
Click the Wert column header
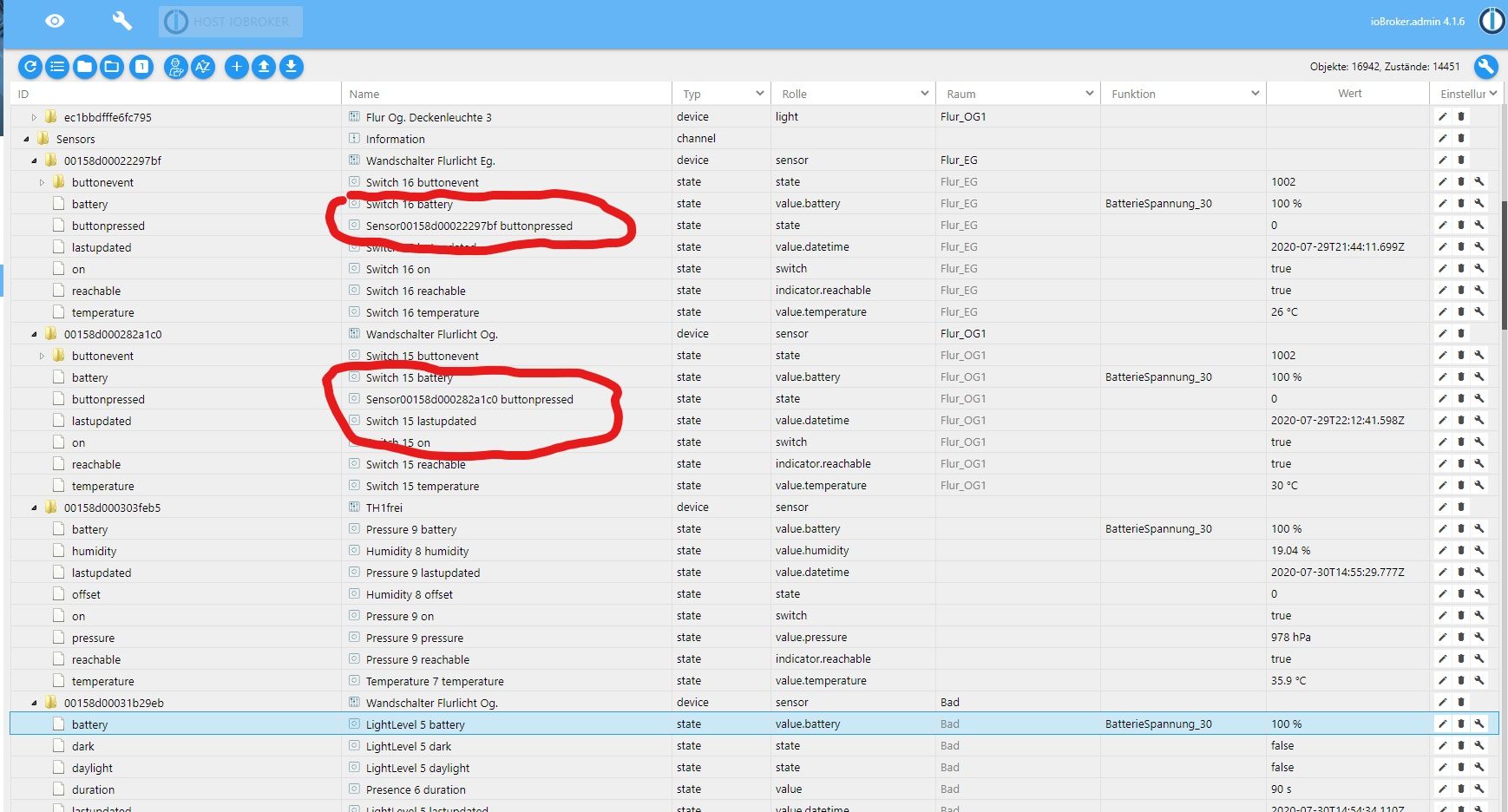pos(1349,94)
